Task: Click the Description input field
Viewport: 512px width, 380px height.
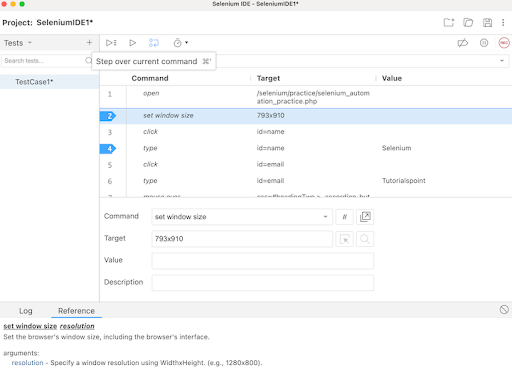Action: pos(263,283)
